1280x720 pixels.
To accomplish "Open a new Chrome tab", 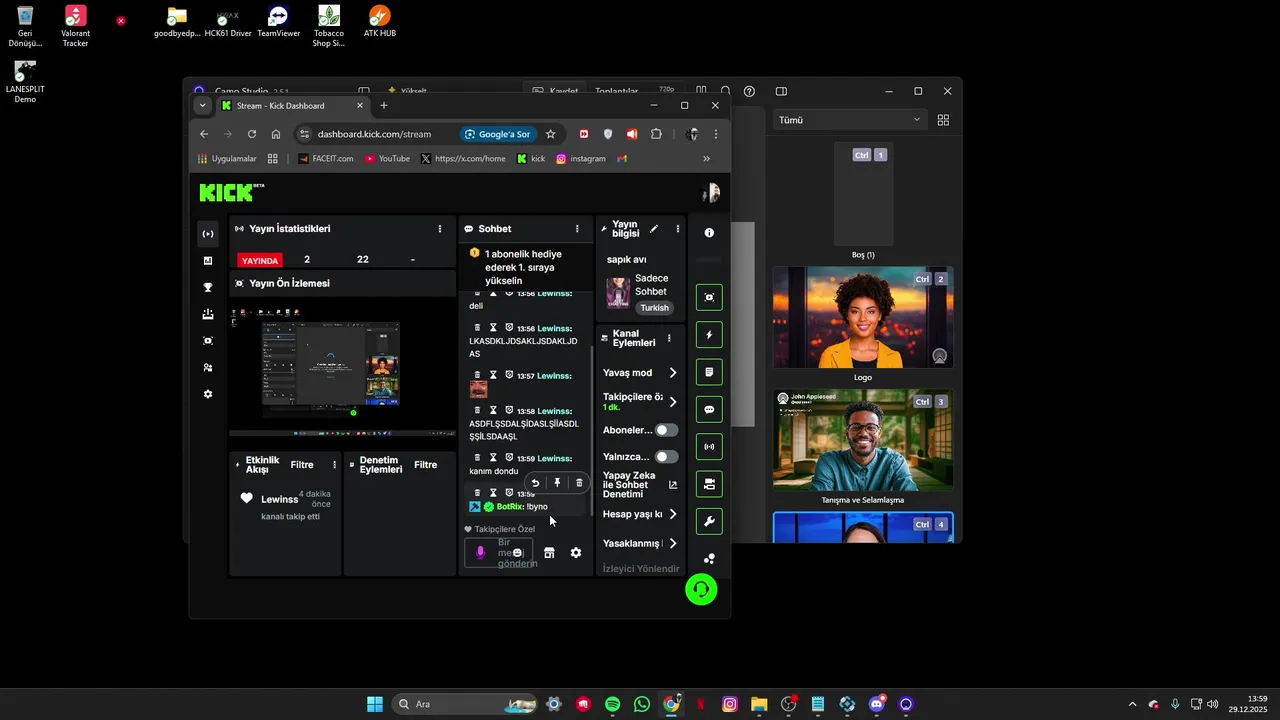I will click(383, 105).
